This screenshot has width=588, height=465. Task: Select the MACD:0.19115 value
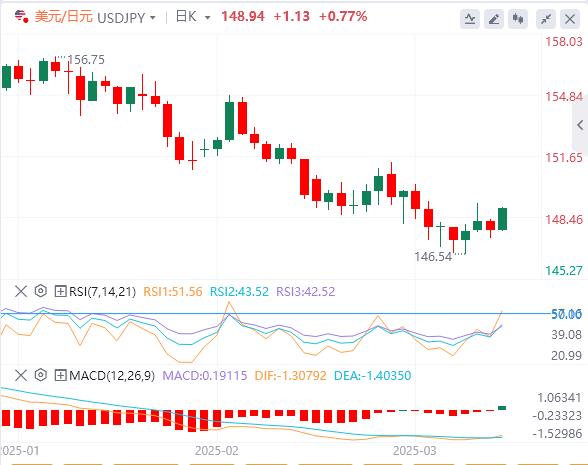pos(205,375)
